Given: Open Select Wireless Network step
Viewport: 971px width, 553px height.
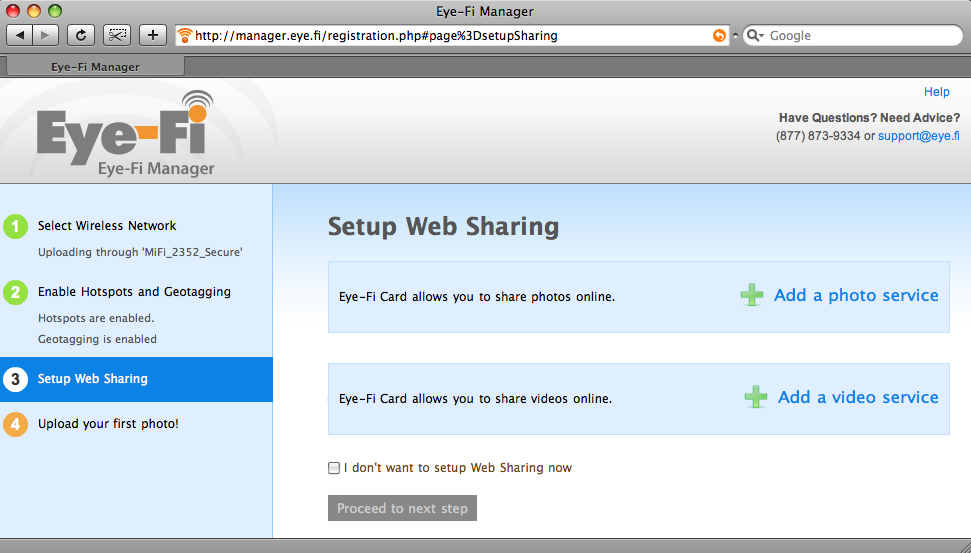Looking at the screenshot, I should [107, 225].
